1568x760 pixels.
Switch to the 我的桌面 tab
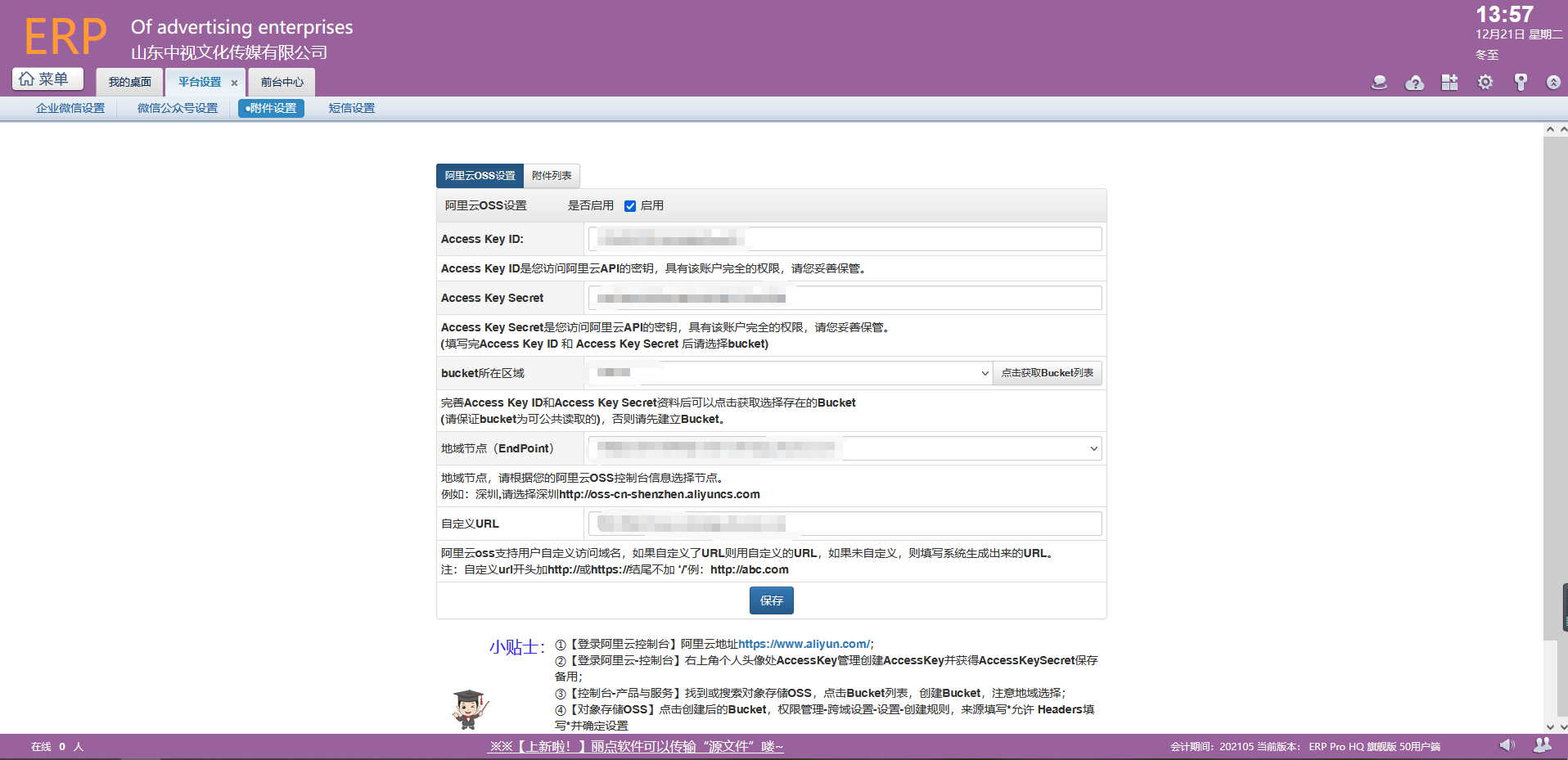(129, 82)
